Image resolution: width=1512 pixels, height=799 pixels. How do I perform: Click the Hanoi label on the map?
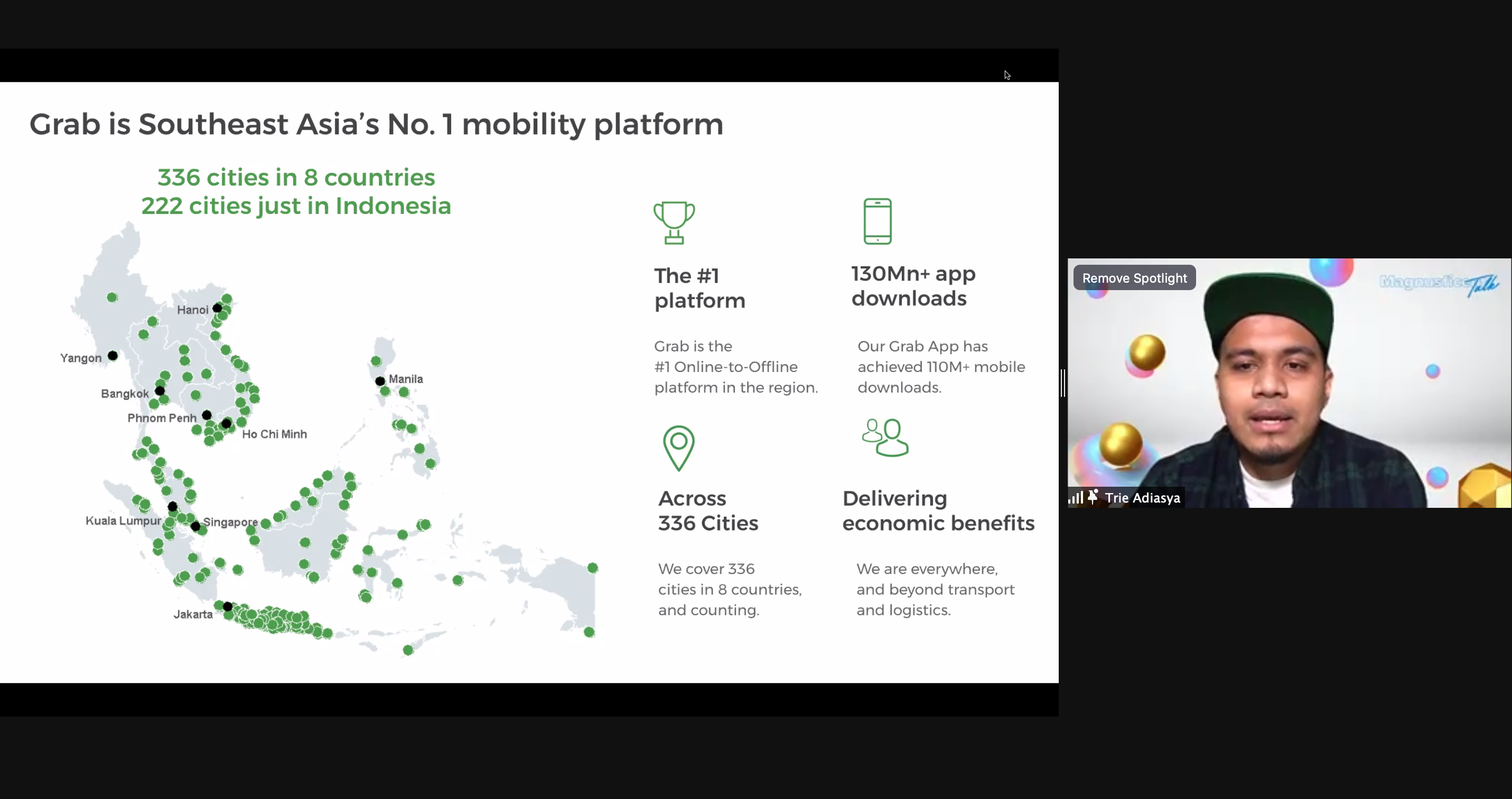pyautogui.click(x=192, y=309)
